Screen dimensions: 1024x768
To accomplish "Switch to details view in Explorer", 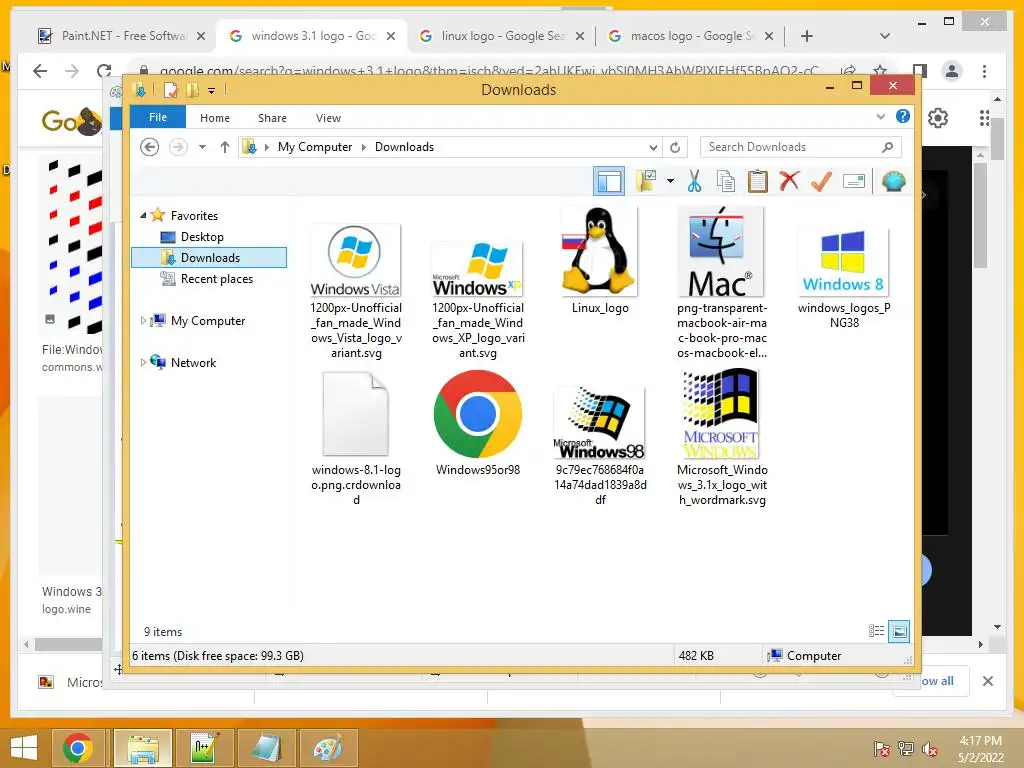I will point(876,631).
